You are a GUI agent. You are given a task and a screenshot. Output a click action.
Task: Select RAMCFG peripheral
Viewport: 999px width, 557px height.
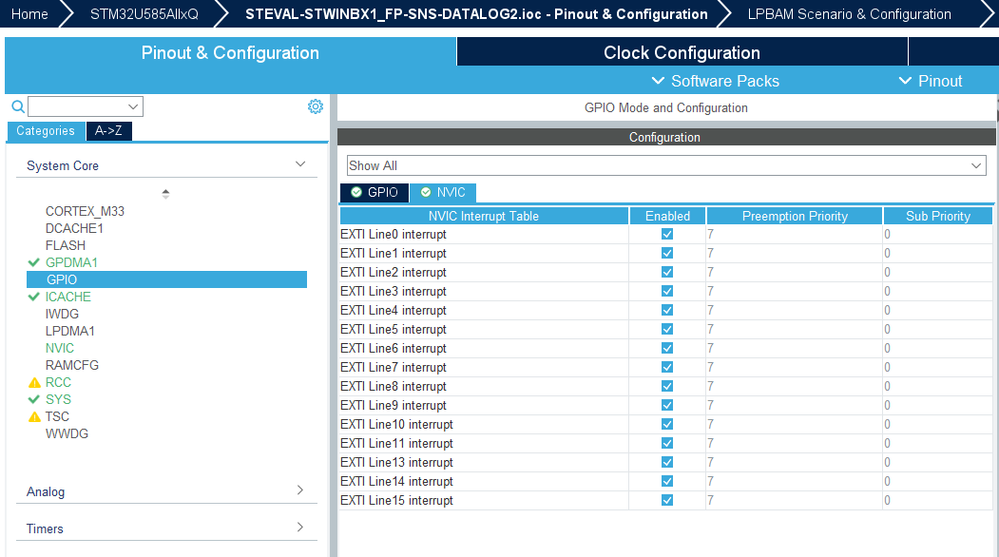72,365
